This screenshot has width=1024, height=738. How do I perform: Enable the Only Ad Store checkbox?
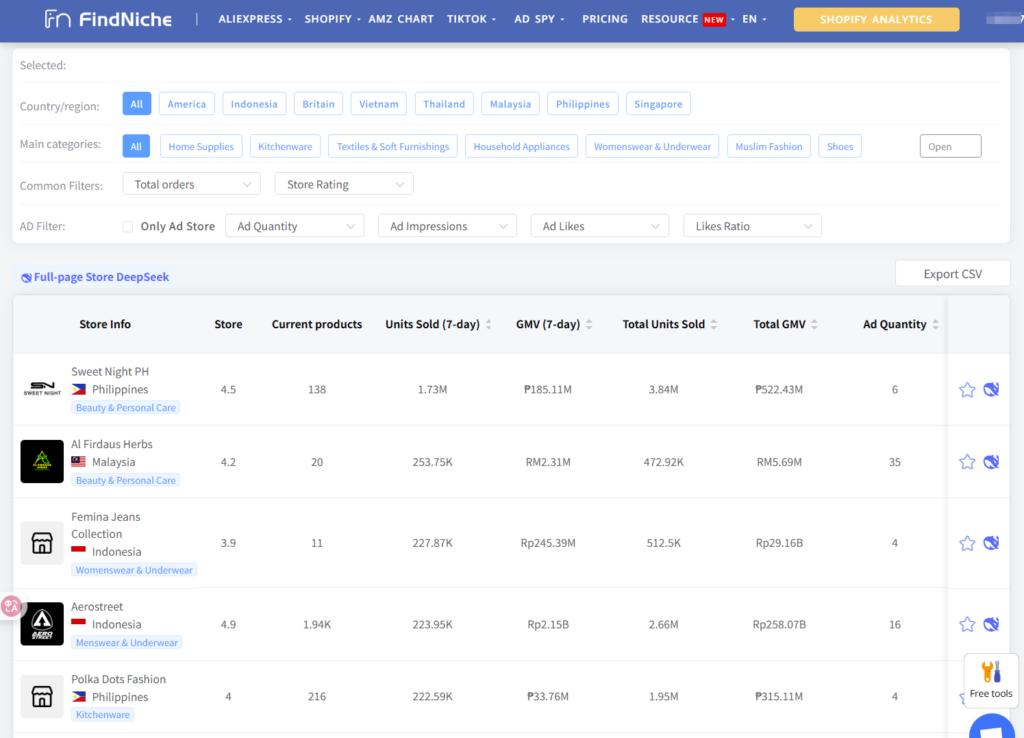coord(128,227)
